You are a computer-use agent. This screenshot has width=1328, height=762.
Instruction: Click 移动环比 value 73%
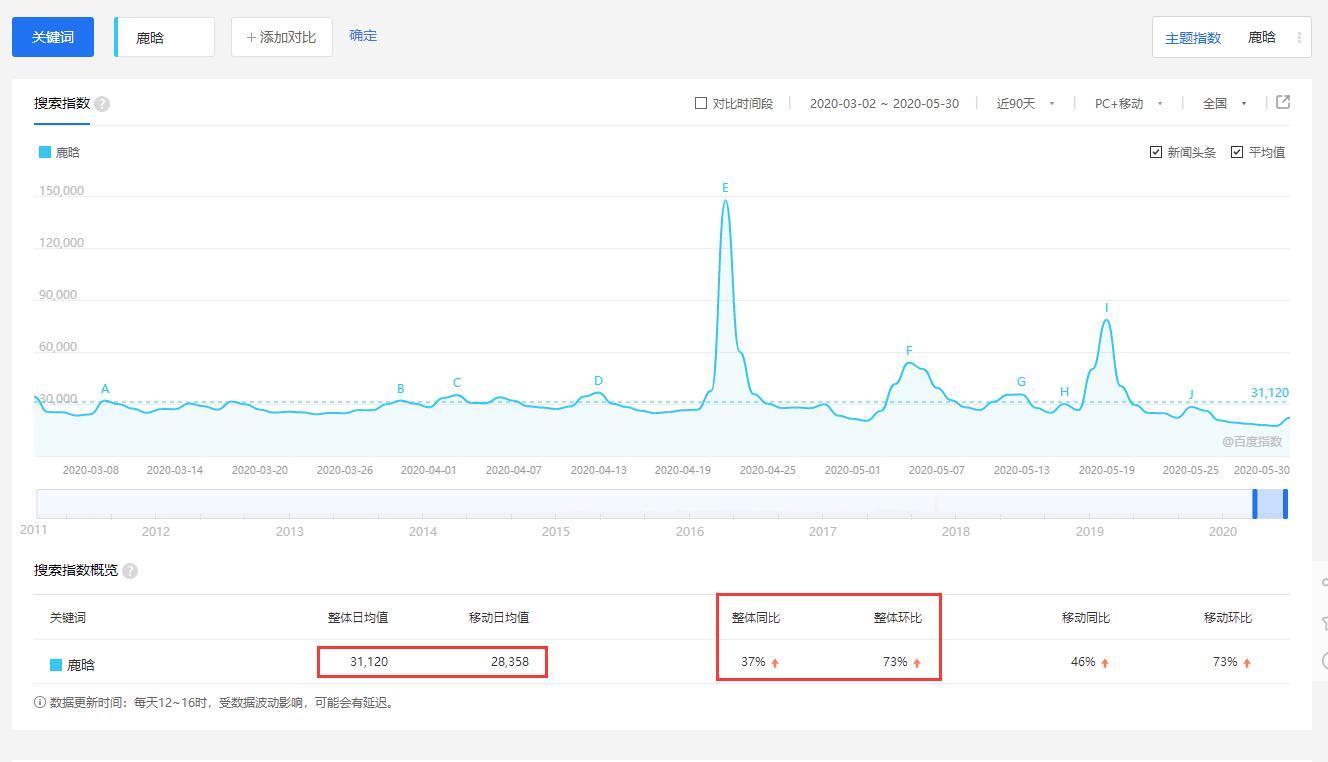pos(1225,662)
